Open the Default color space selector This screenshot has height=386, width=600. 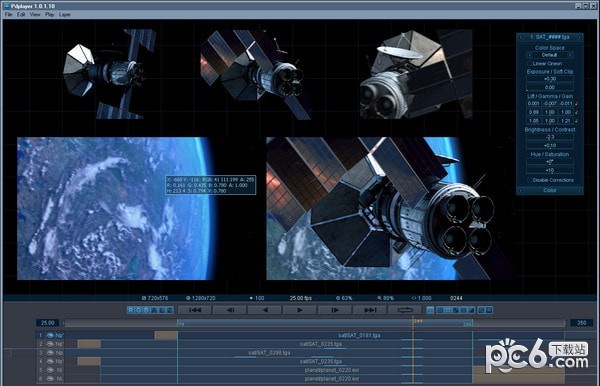(550, 55)
